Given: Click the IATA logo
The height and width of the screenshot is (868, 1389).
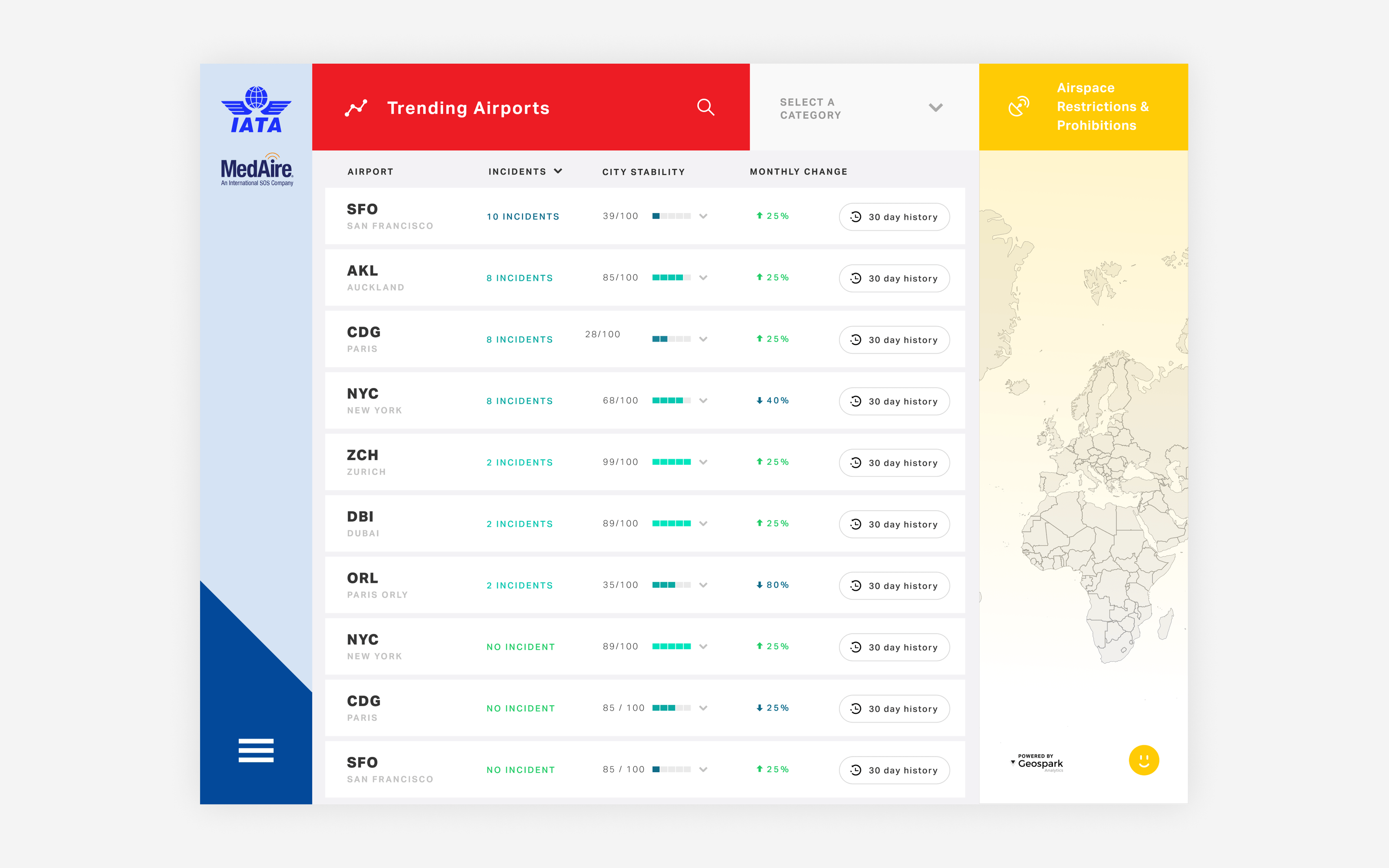Looking at the screenshot, I should point(256,109).
